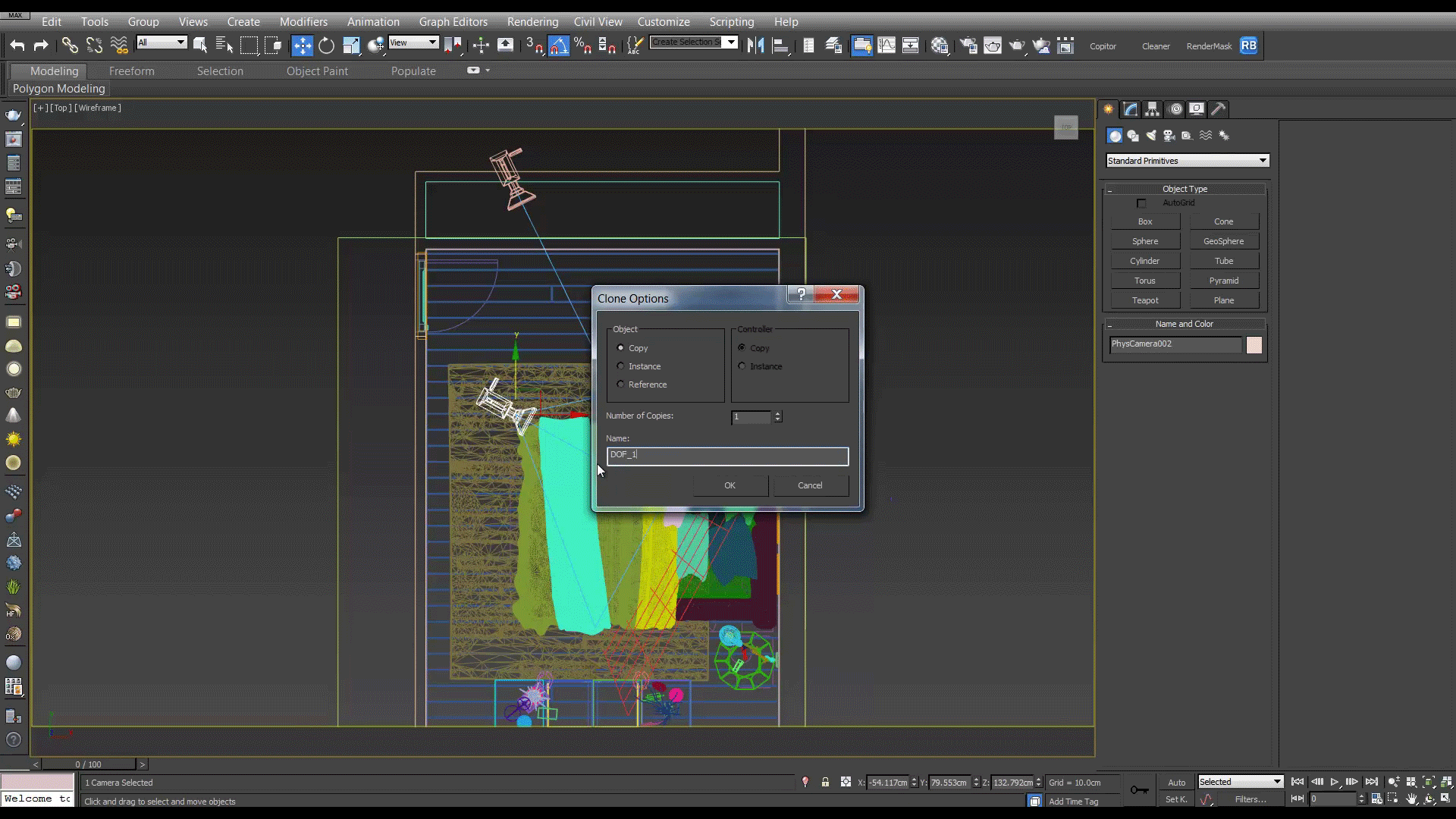
Task: Toggle the Angle Snap icon
Action: pyautogui.click(x=559, y=45)
